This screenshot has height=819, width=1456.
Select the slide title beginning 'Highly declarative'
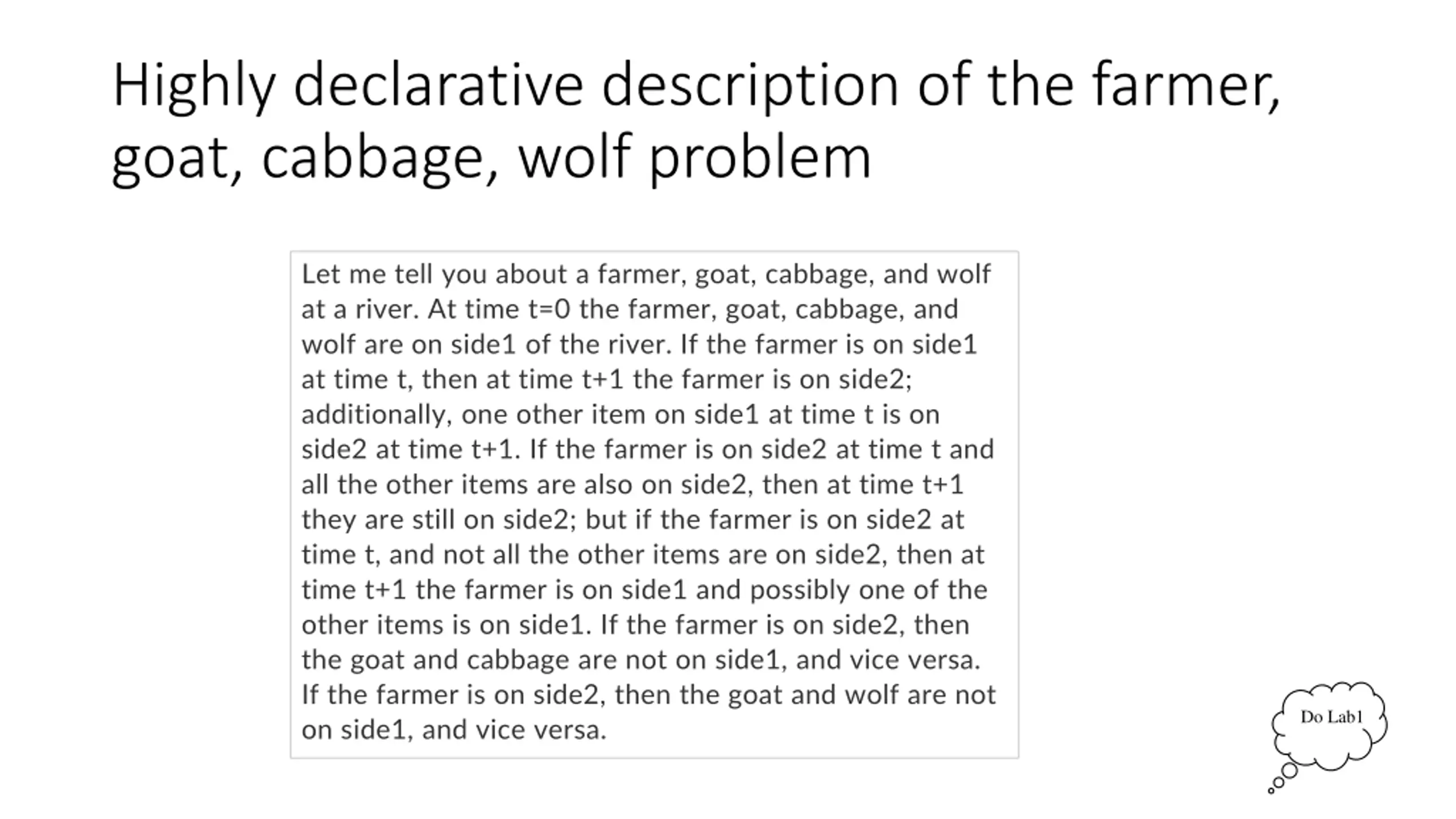[696, 121]
